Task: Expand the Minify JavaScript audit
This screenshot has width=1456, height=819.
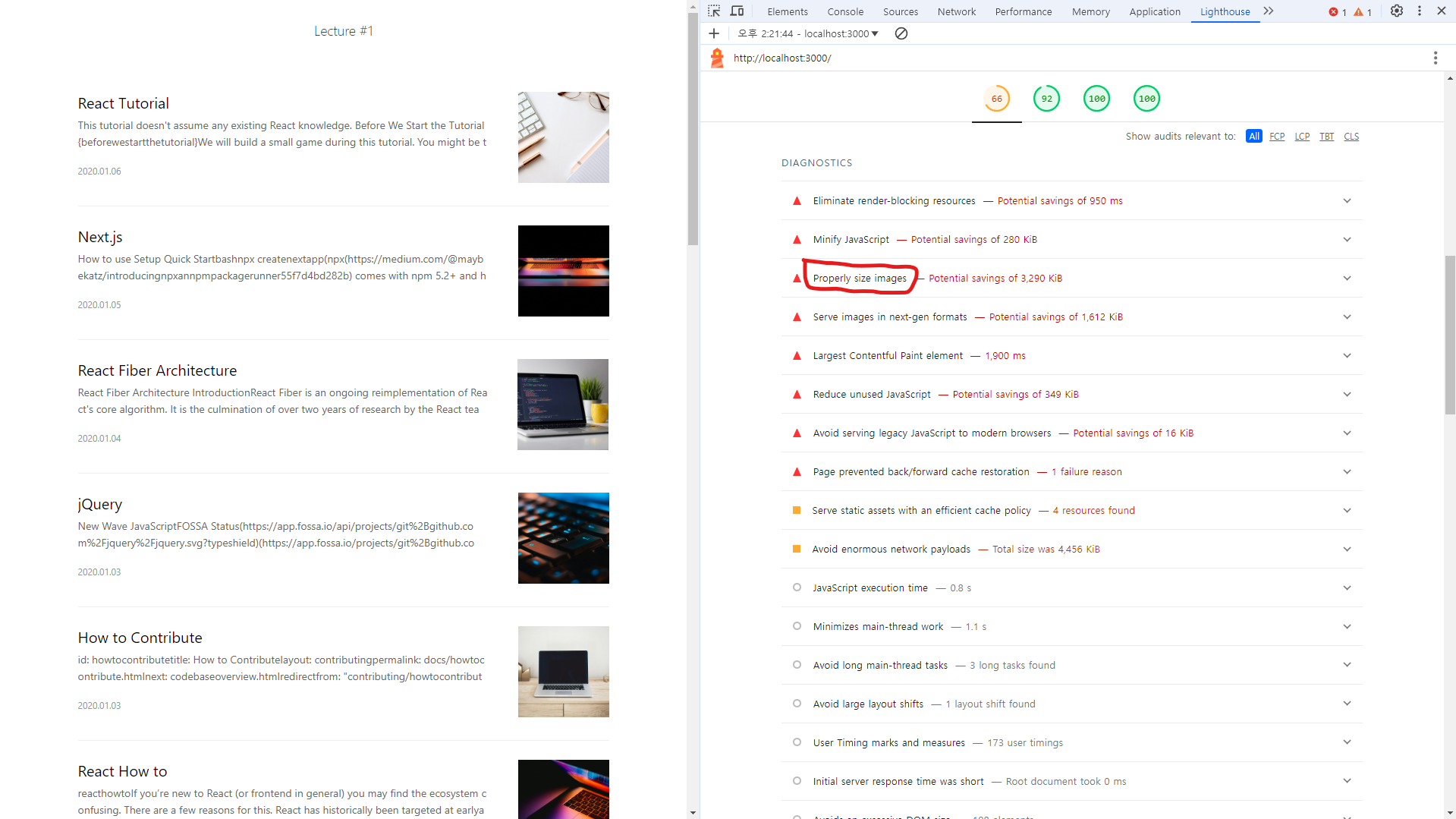Action: [1072, 240]
